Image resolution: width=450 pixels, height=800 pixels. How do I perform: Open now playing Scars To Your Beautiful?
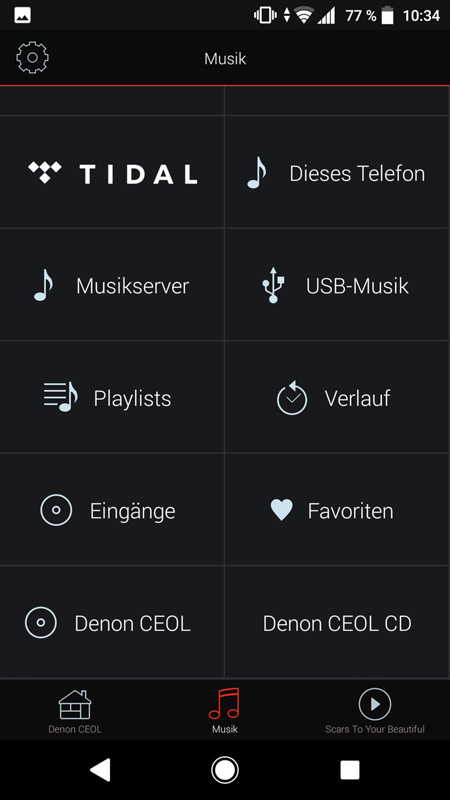[x=375, y=711]
